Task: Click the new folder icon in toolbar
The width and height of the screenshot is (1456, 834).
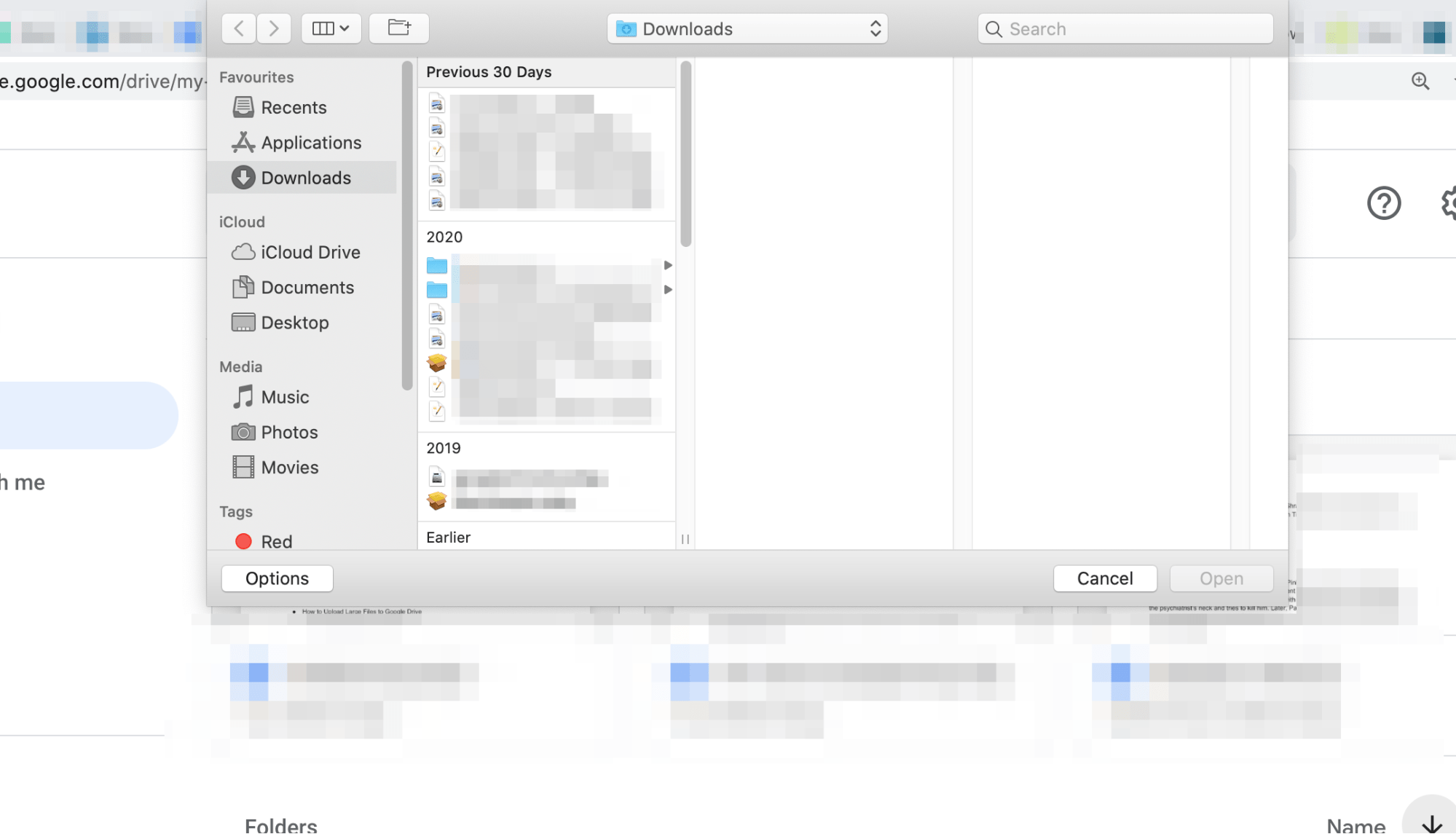Action: tap(399, 27)
